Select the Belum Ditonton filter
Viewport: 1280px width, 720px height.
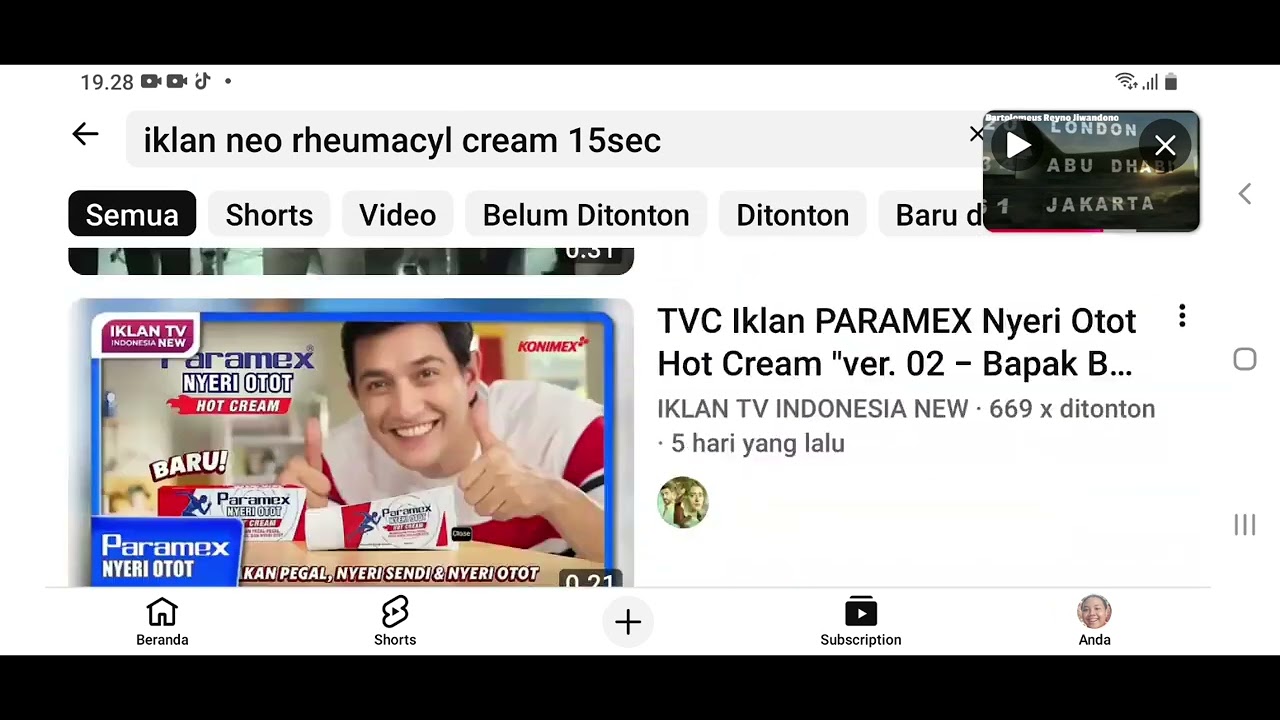coord(586,215)
